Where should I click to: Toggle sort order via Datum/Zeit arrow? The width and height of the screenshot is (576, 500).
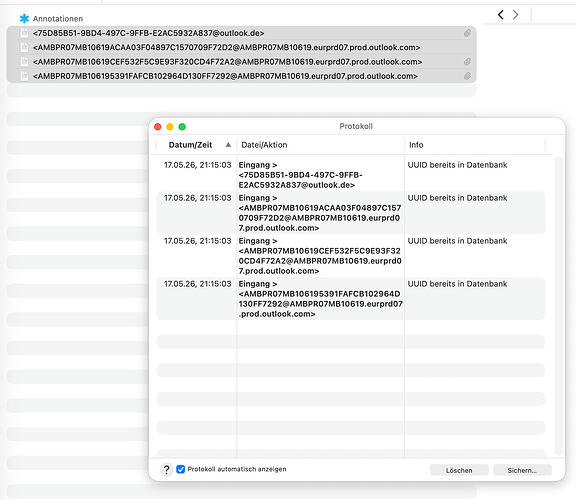coord(228,145)
